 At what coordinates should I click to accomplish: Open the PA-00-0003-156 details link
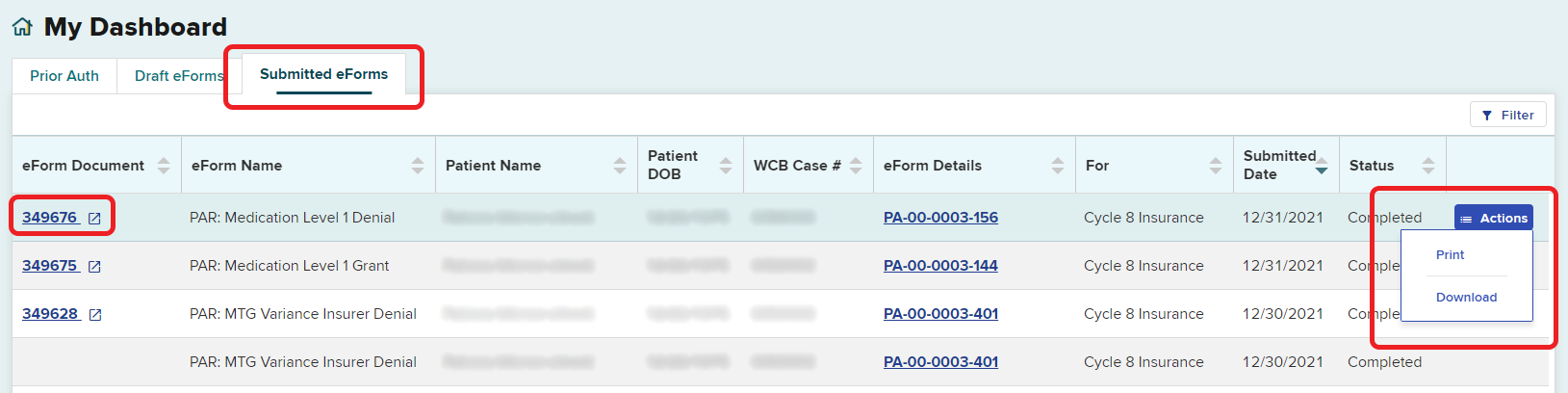pyautogui.click(x=940, y=218)
